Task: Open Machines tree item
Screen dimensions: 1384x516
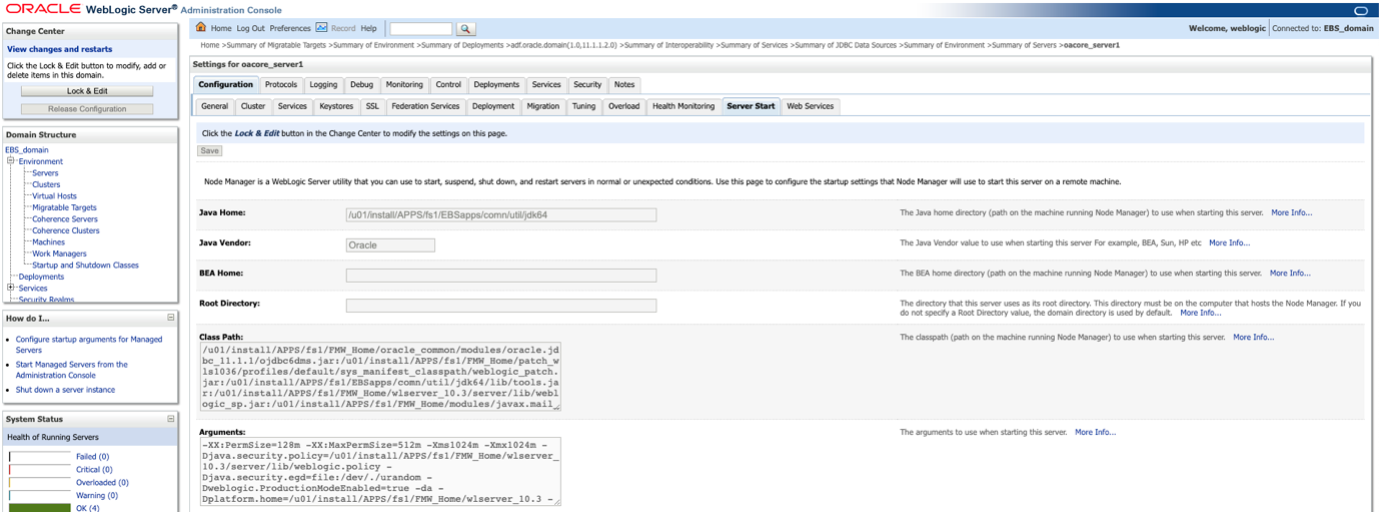Action: (x=48, y=242)
